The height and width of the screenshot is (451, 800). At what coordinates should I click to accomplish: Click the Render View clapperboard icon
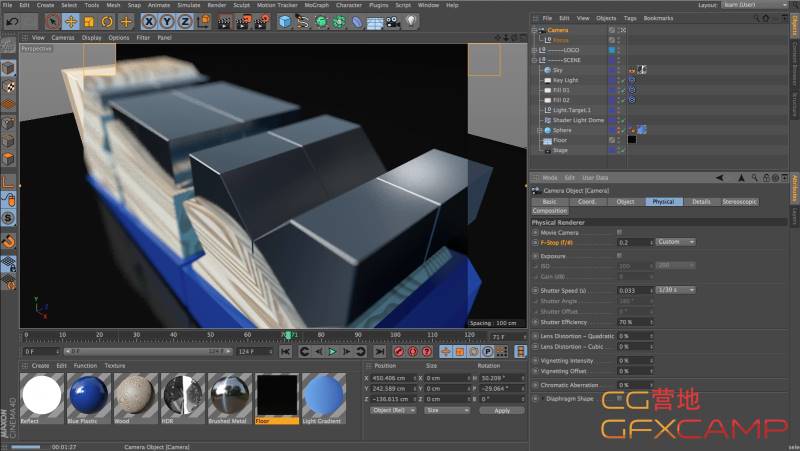[224, 21]
